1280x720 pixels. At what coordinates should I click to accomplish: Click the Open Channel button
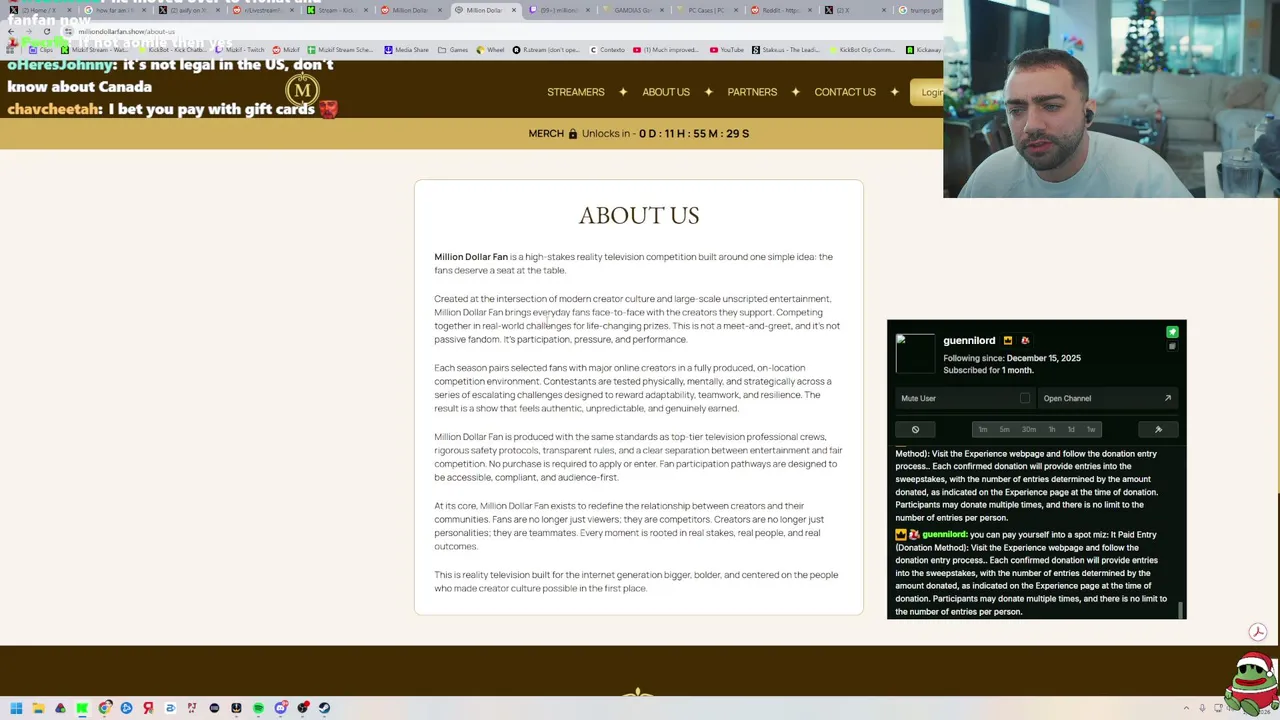click(1107, 398)
